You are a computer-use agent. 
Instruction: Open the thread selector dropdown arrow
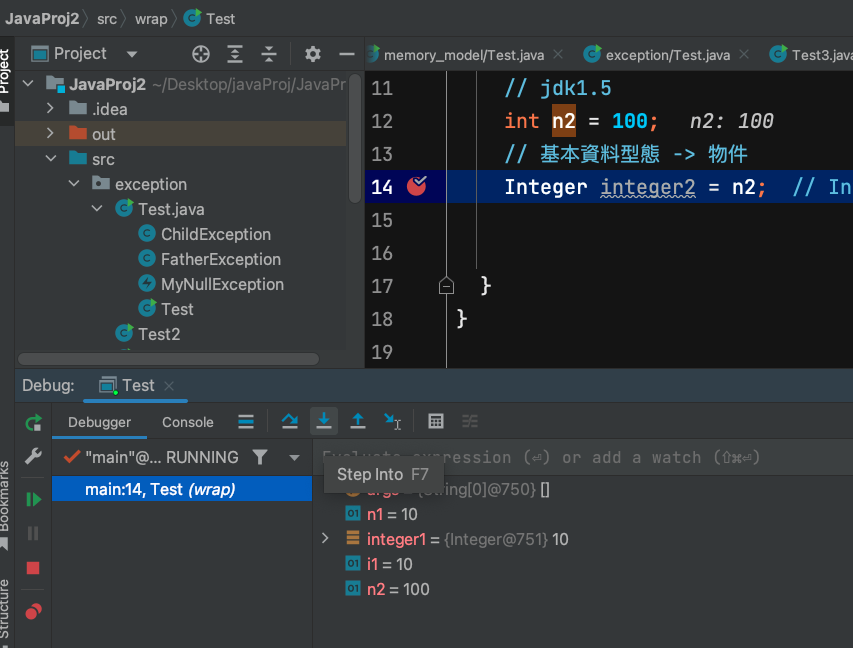(x=294, y=458)
